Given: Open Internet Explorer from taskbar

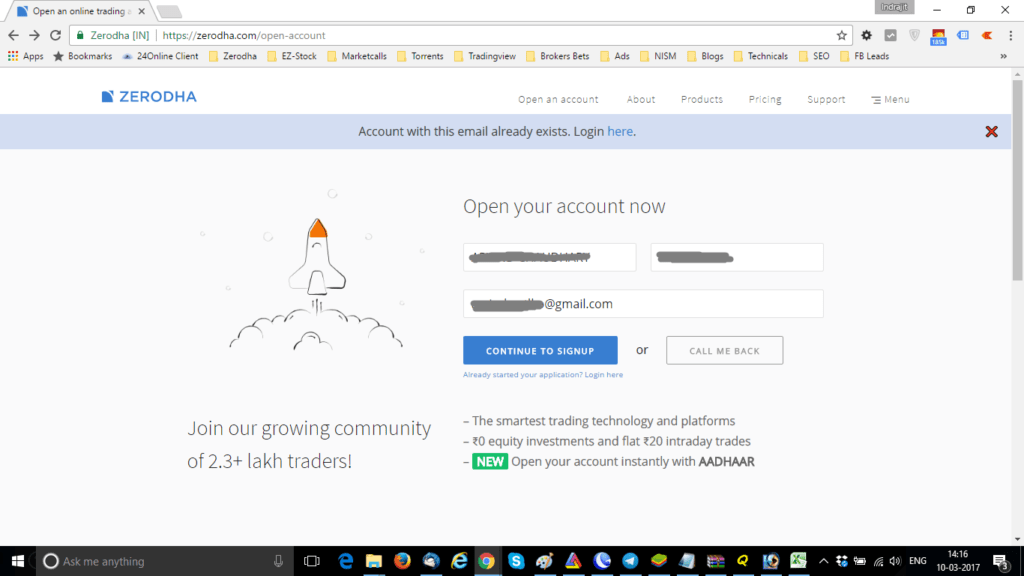Looking at the screenshot, I should coord(459,561).
